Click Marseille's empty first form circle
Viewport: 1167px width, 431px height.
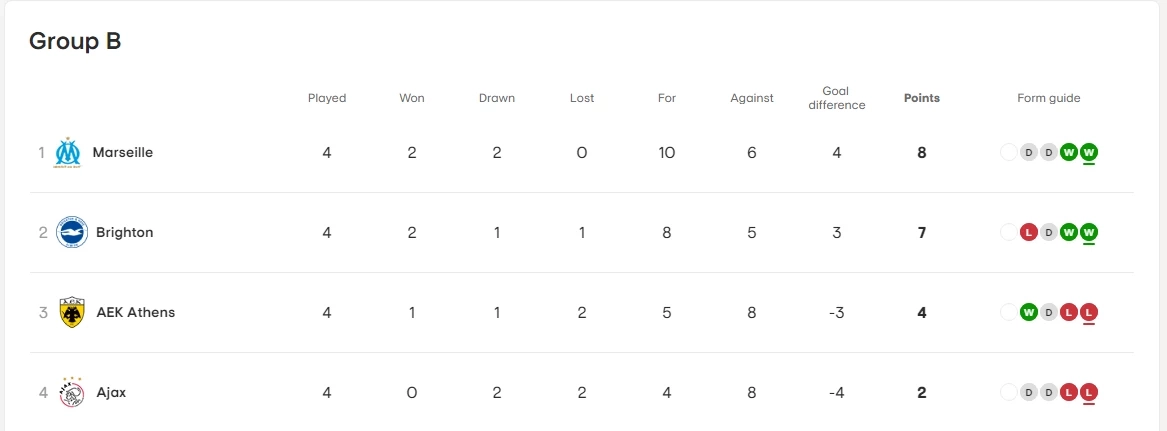(1008, 153)
